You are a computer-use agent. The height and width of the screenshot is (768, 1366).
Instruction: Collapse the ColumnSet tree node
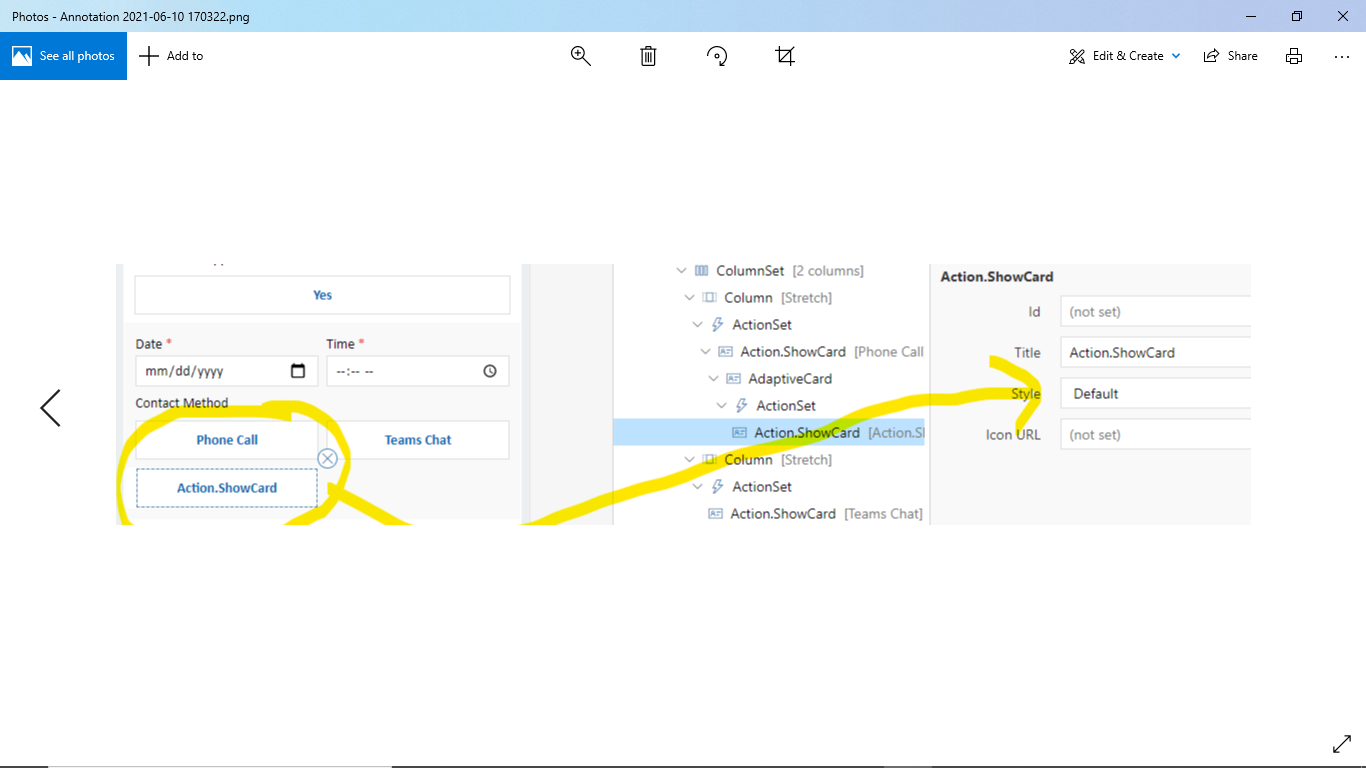click(x=681, y=270)
